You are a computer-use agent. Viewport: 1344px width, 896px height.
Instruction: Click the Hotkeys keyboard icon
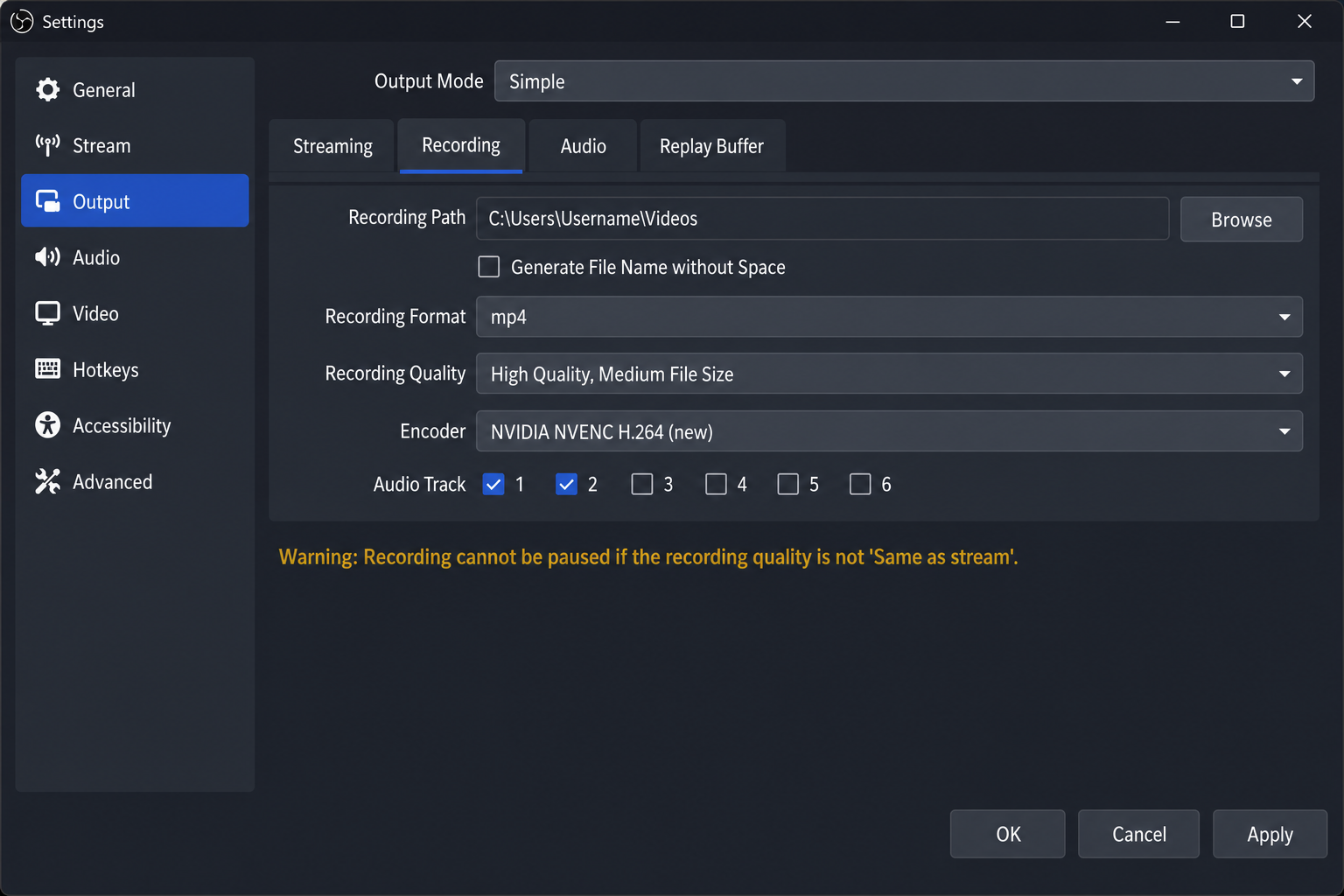point(47,369)
